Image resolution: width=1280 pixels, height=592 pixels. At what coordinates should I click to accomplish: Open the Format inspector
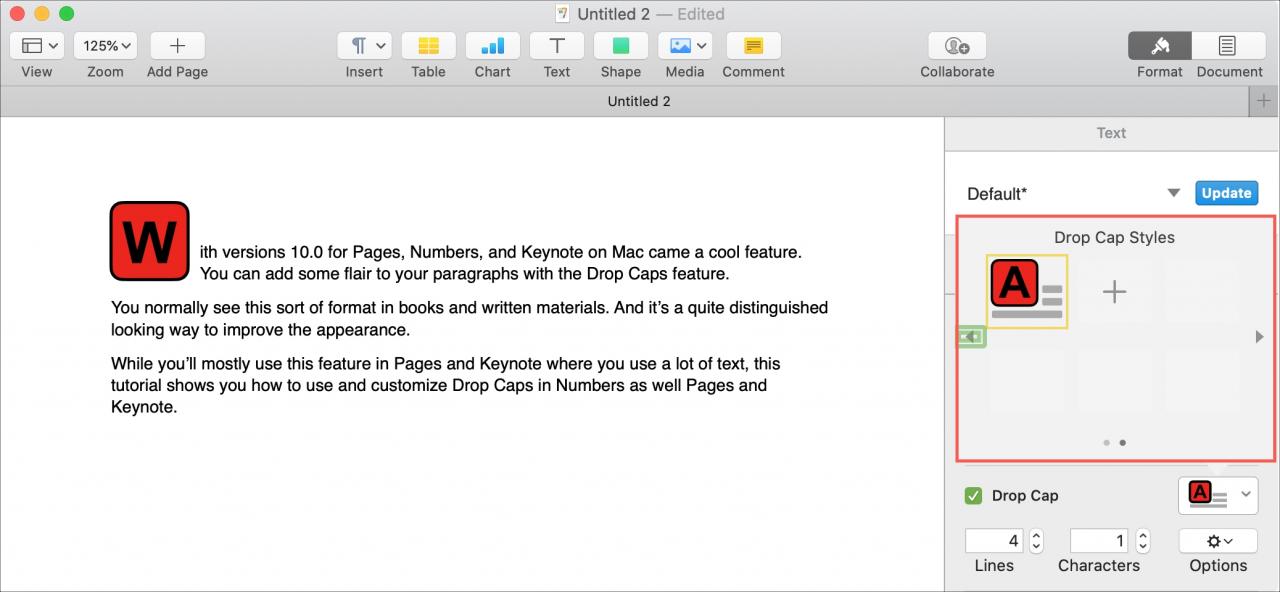(1160, 46)
